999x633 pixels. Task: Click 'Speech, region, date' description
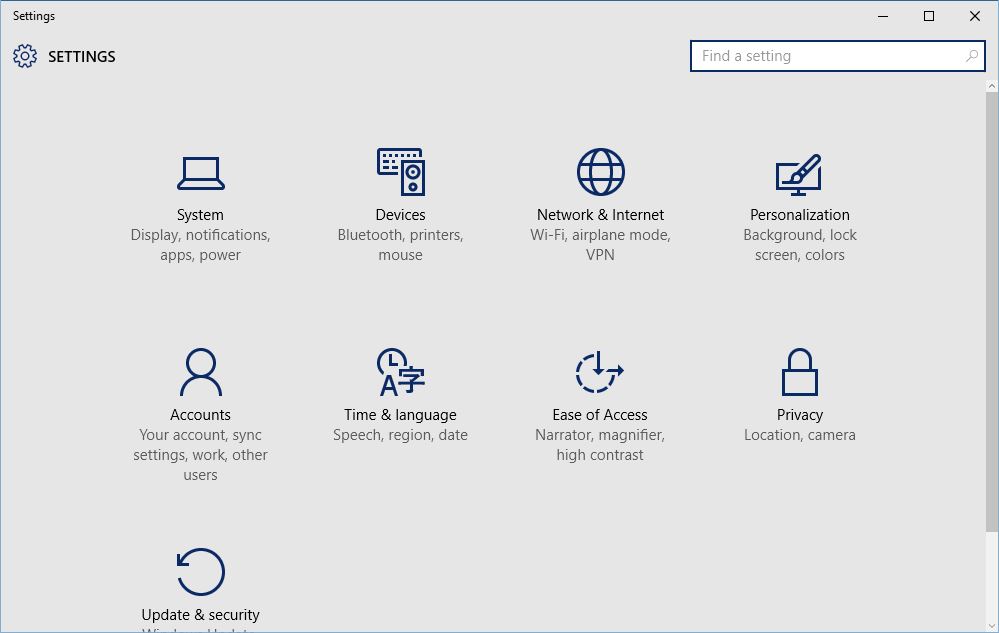click(x=400, y=435)
